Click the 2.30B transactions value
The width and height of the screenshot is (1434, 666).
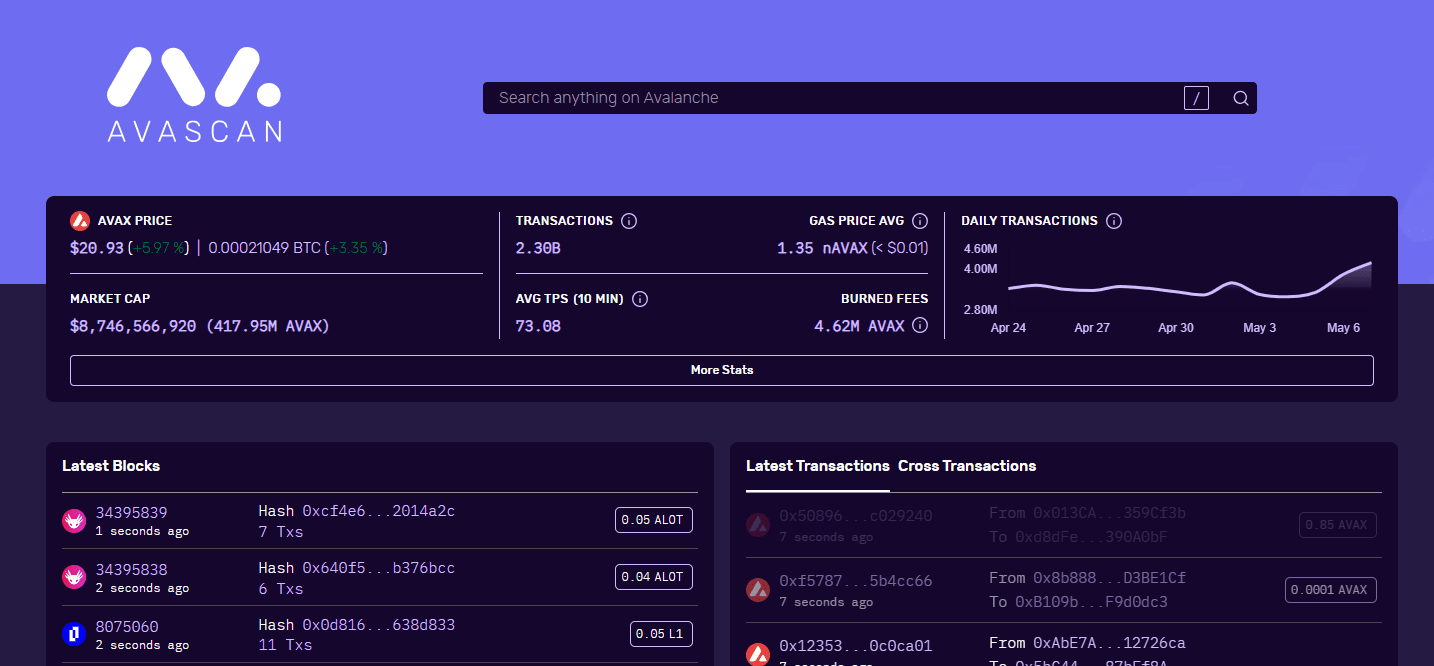pos(538,247)
